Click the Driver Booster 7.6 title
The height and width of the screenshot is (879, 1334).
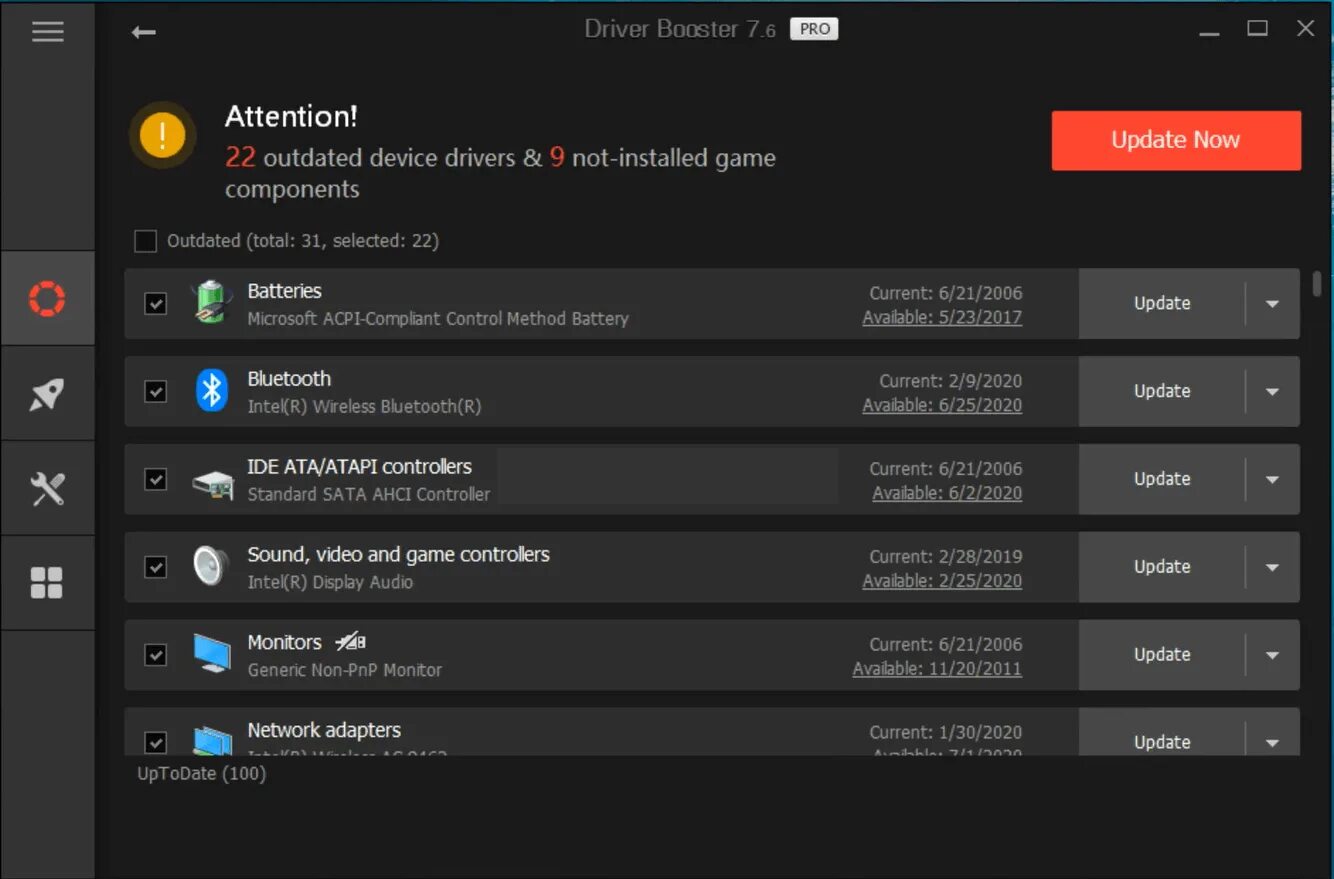[680, 30]
